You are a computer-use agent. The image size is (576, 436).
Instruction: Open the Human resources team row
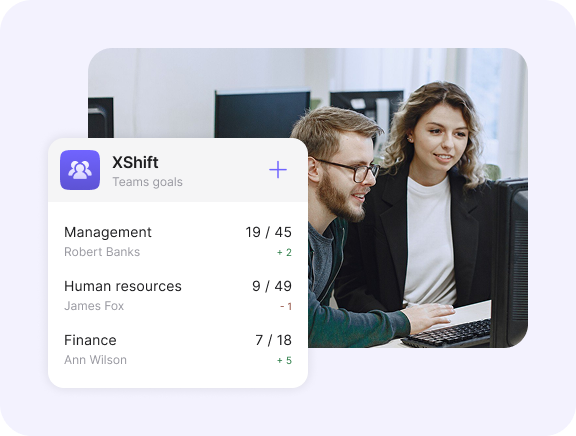(x=178, y=296)
